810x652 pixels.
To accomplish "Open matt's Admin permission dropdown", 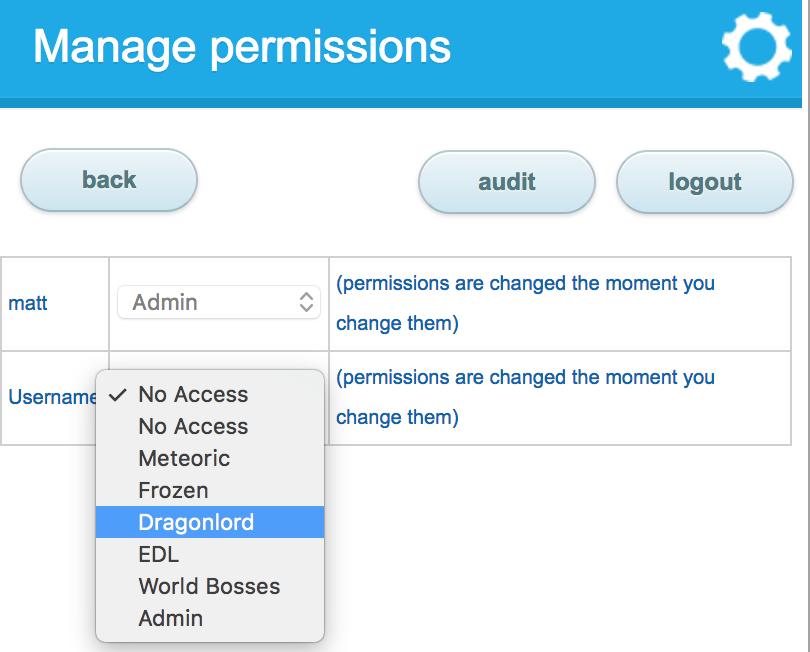I will (x=218, y=302).
